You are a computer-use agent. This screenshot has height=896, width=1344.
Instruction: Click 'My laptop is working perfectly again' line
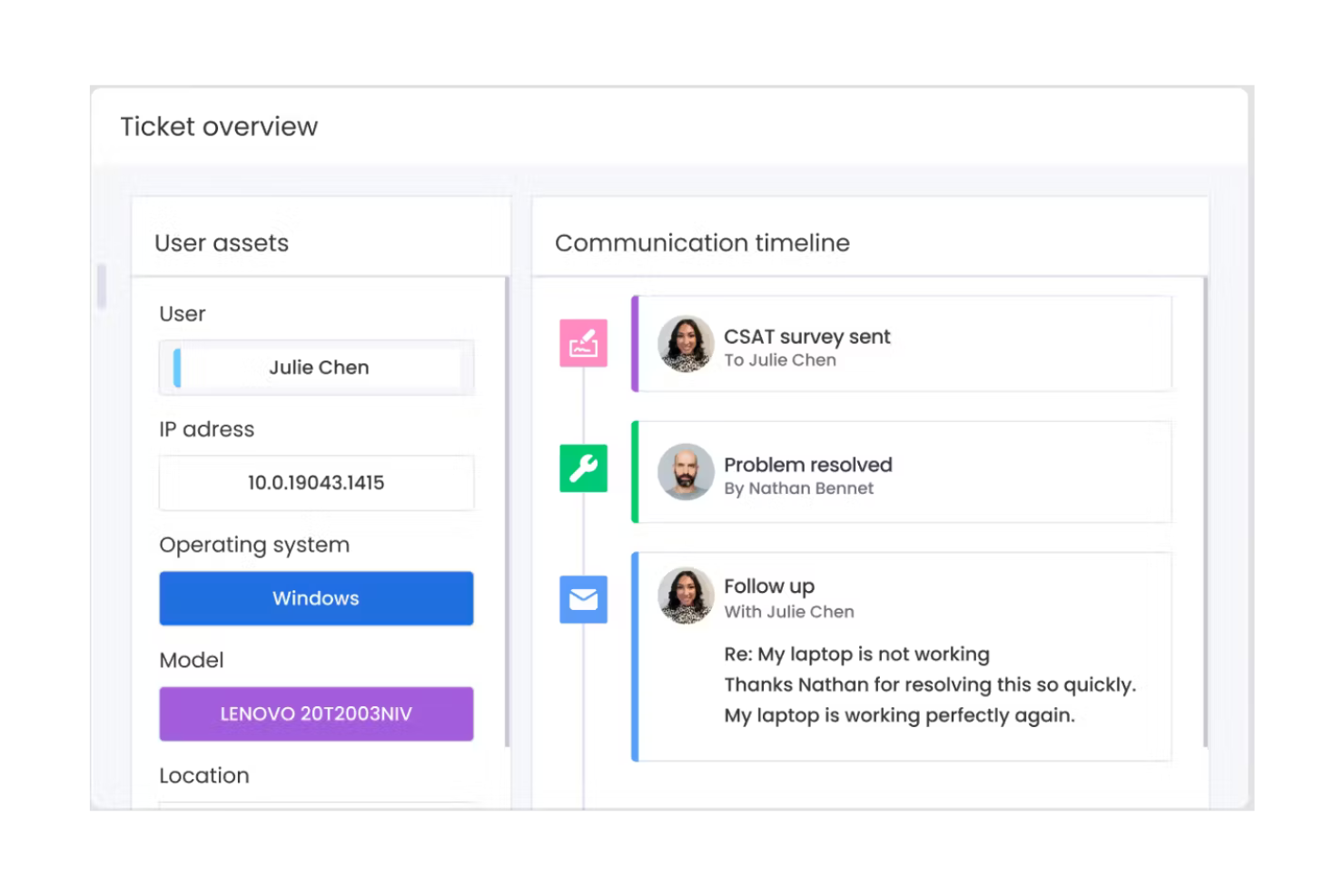pyautogui.click(x=899, y=715)
